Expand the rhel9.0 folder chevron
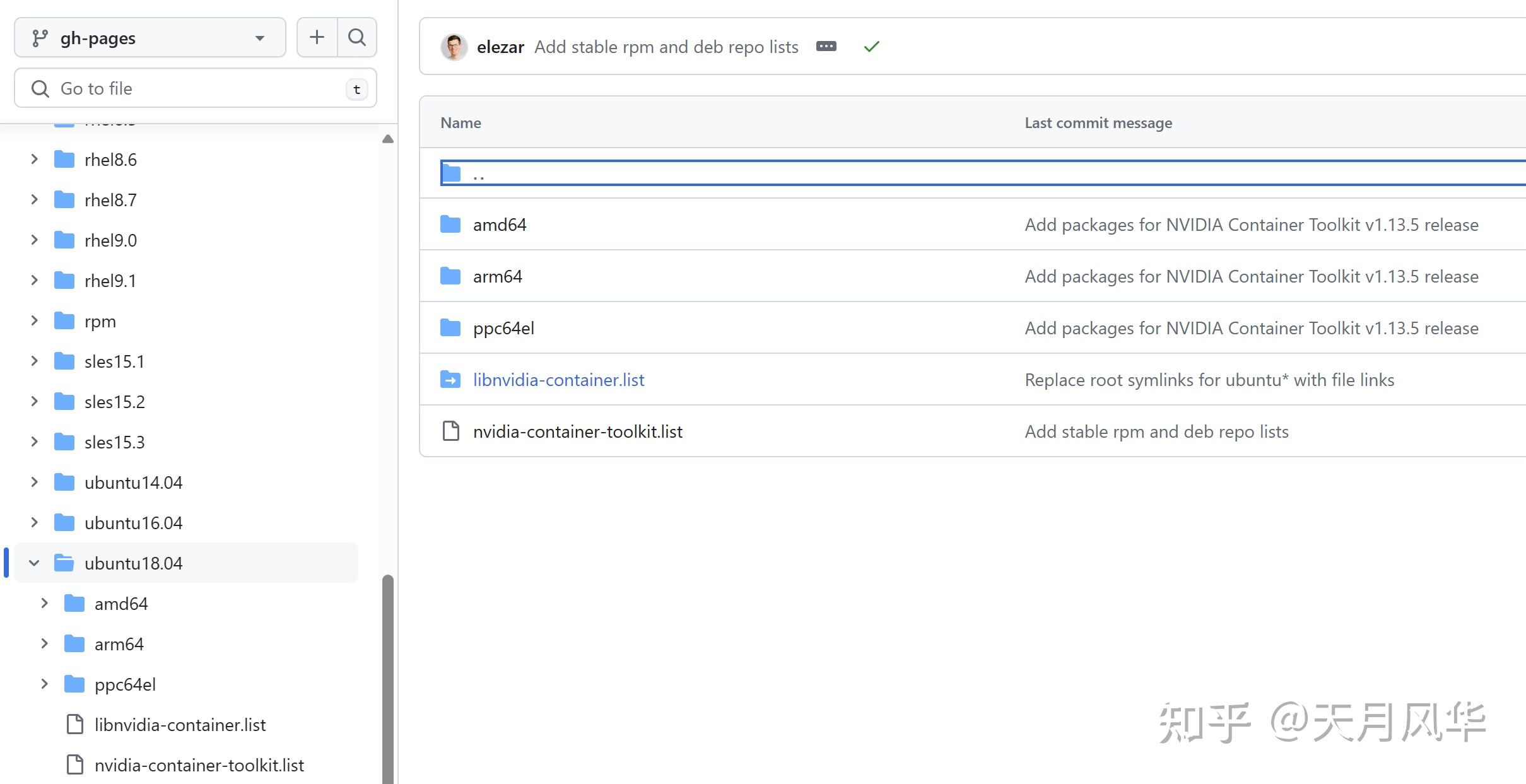1526x784 pixels. click(34, 240)
